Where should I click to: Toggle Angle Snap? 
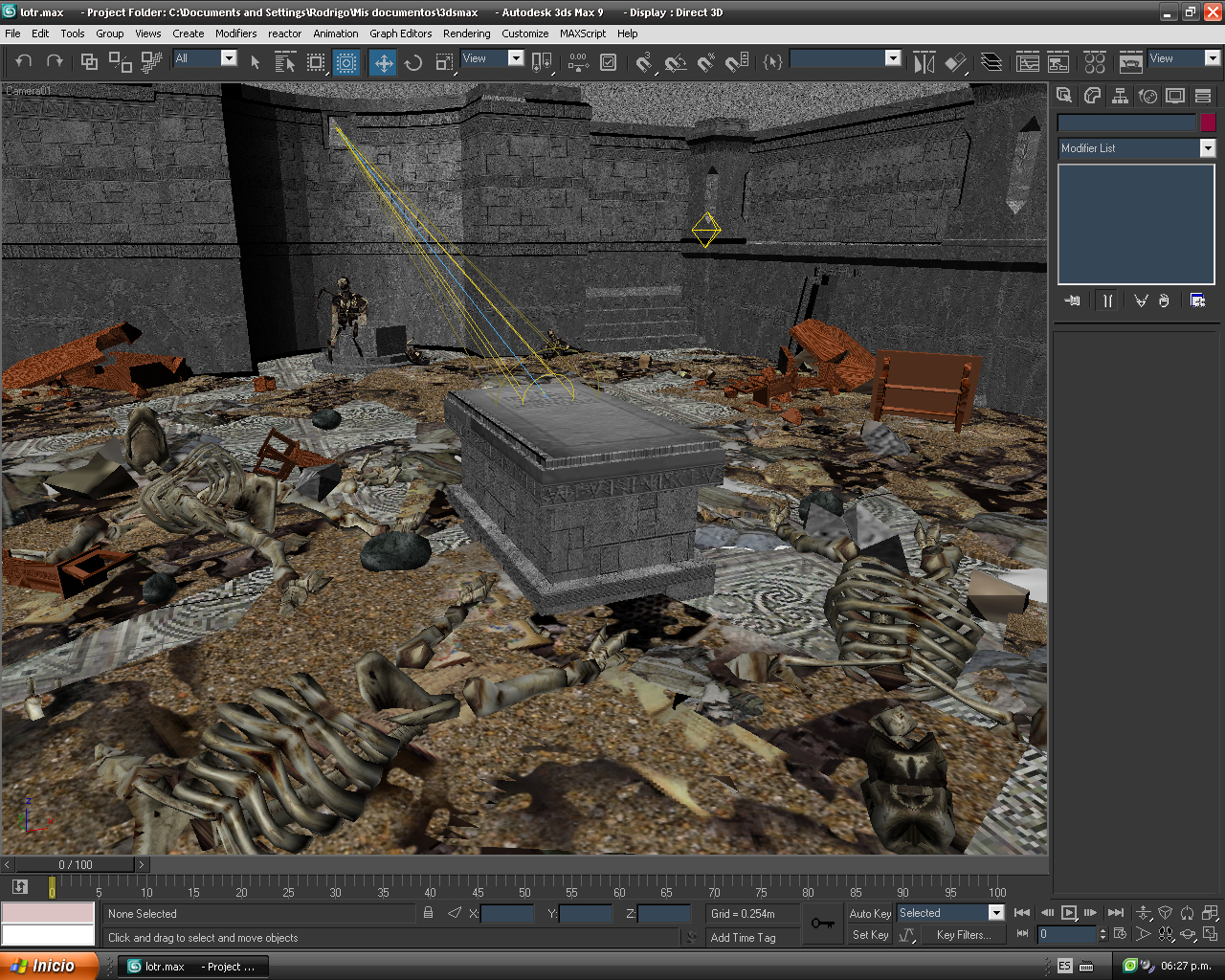point(676,62)
